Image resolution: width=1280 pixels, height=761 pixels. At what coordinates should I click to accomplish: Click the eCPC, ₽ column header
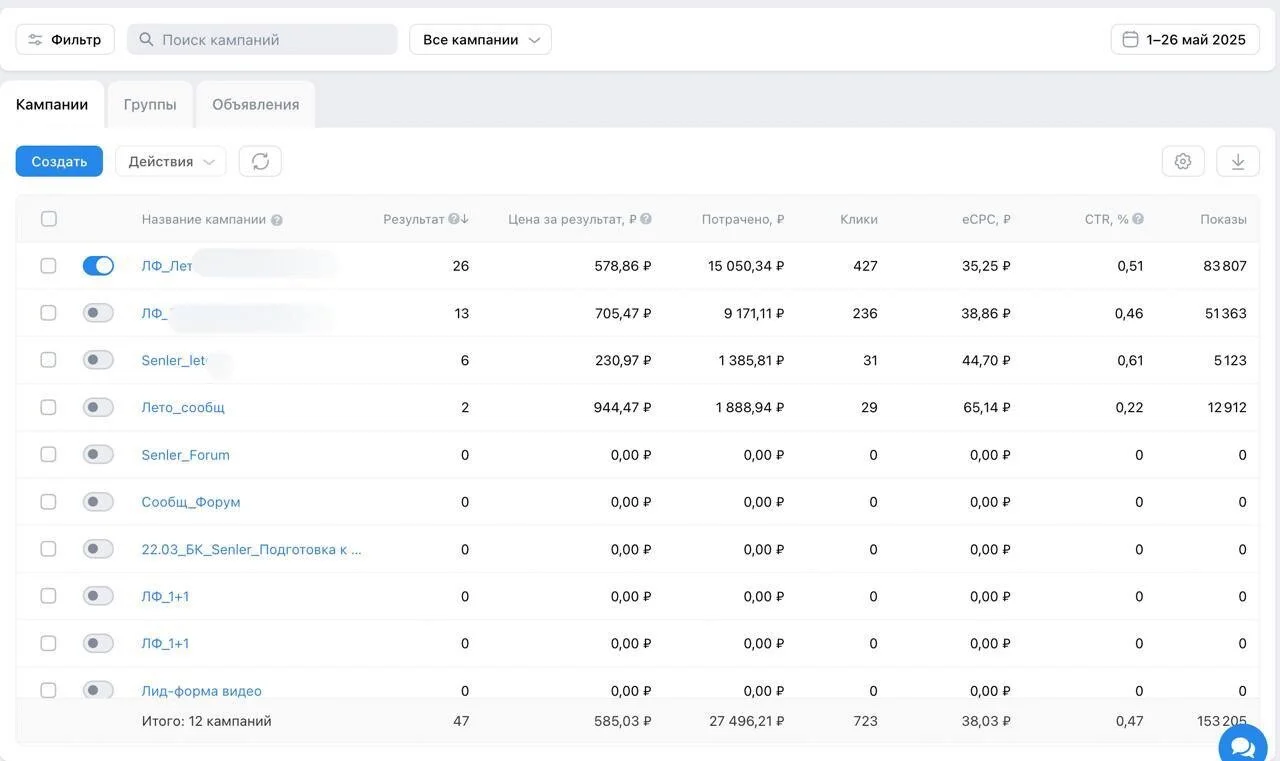(x=986, y=219)
